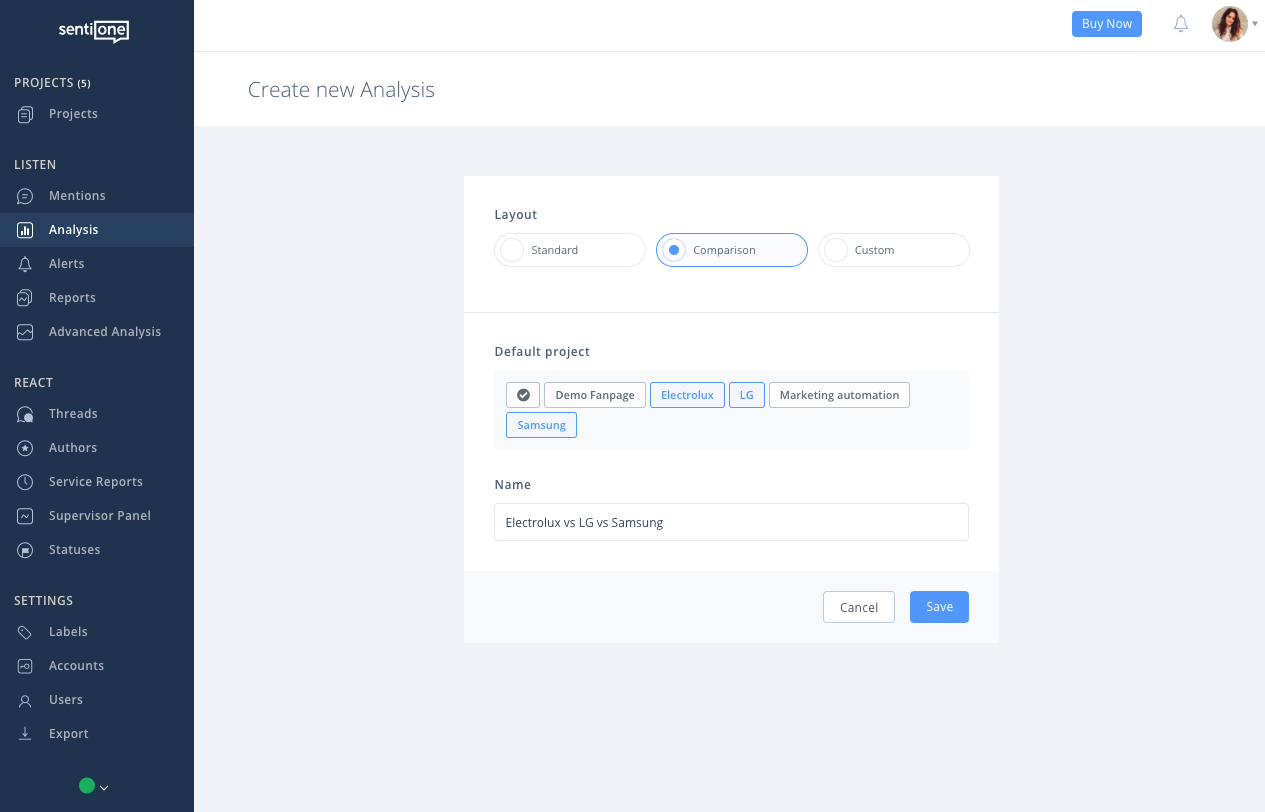Click the Save button
Screen dimensions: 1265x812
tap(939, 607)
